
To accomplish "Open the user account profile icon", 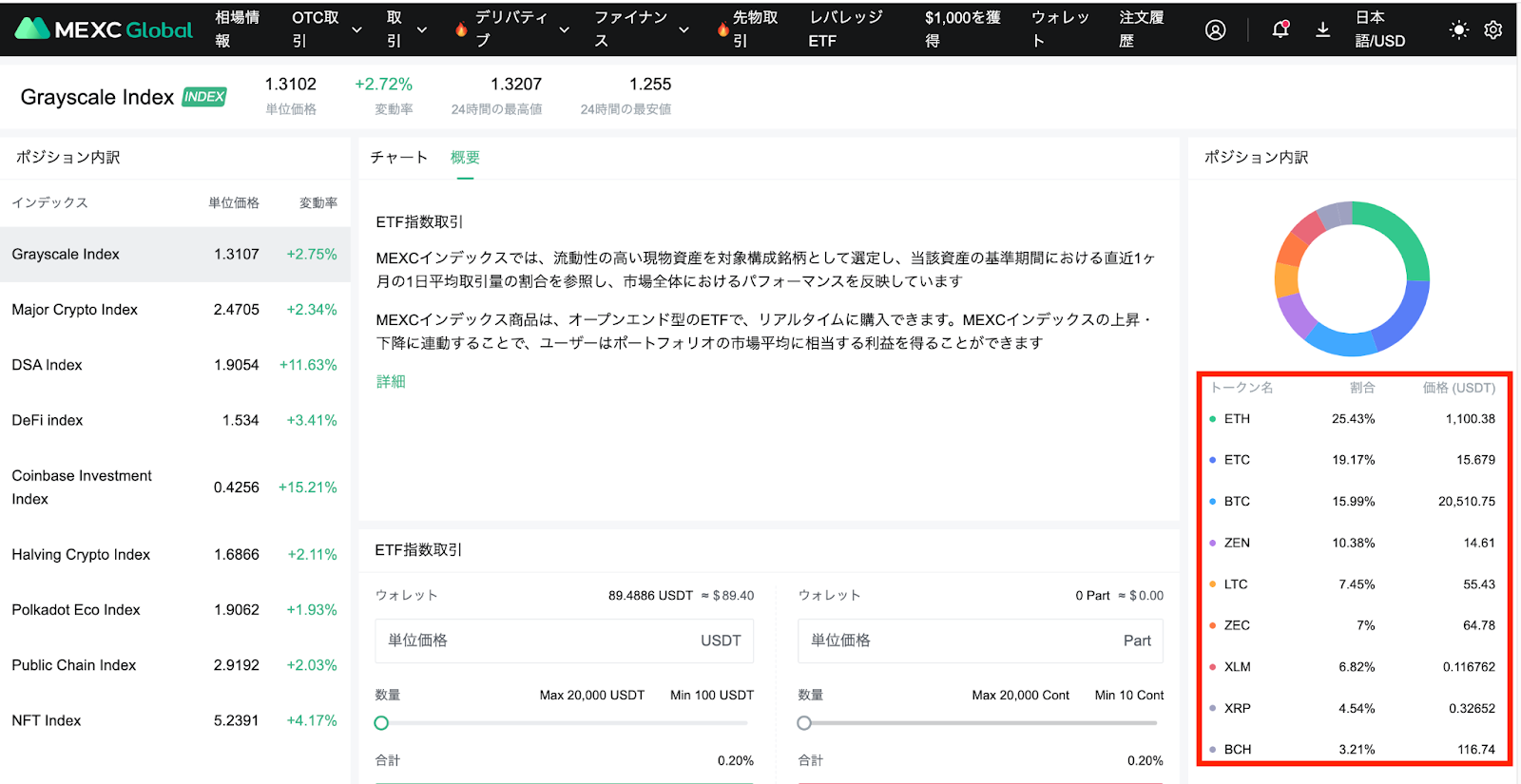I will [x=1215, y=29].
